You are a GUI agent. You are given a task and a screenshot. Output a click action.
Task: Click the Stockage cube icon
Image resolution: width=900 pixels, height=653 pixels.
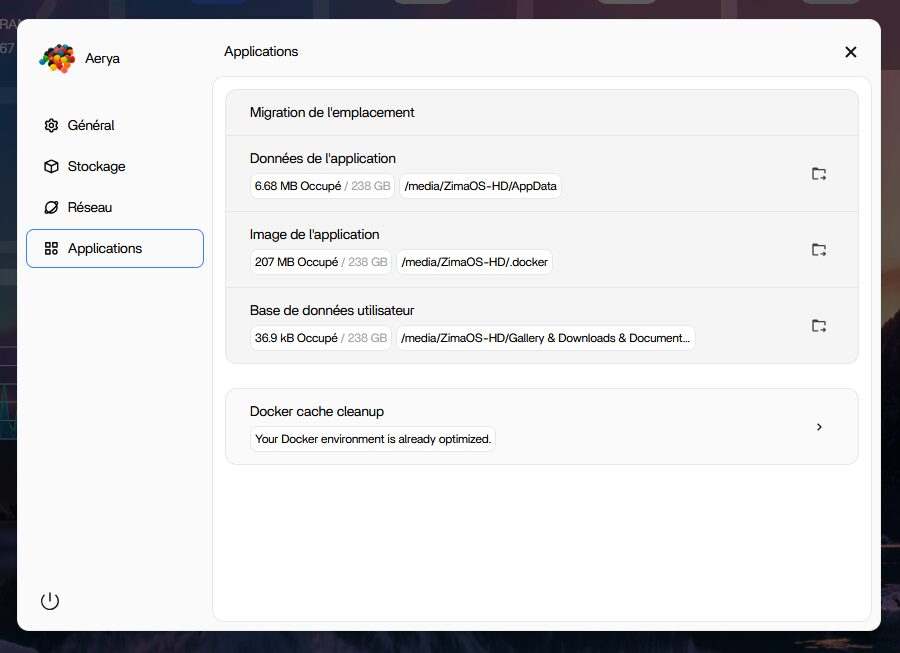(x=51, y=166)
